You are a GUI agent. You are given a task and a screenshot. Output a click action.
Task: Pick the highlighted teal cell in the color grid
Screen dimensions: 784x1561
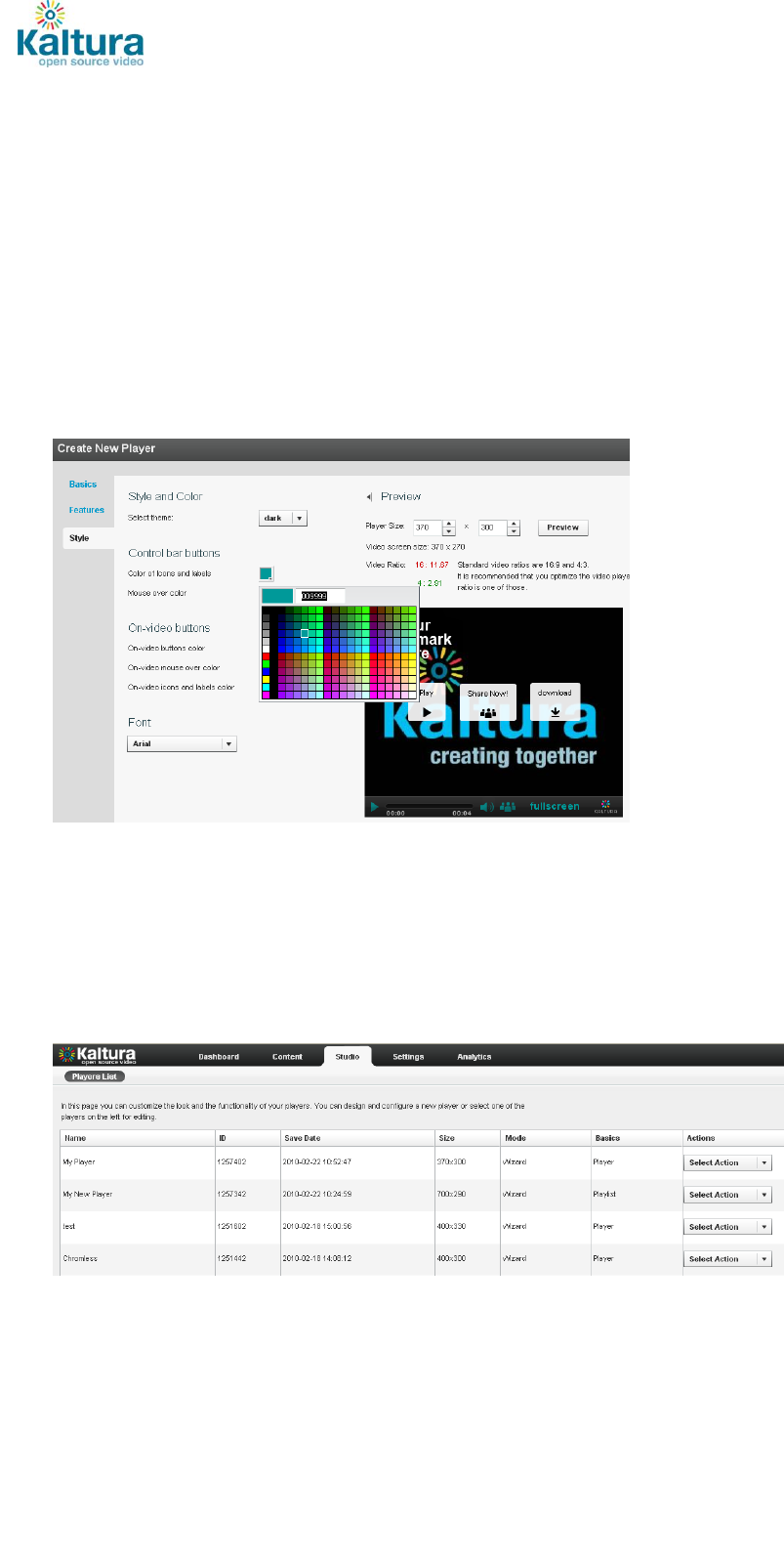pyautogui.click(x=305, y=633)
